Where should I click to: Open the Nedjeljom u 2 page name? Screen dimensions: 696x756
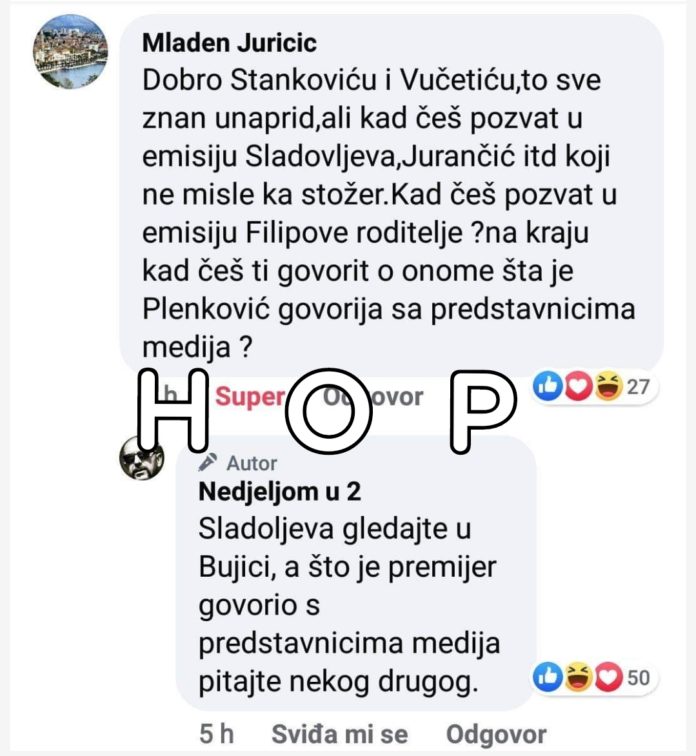(x=280, y=492)
